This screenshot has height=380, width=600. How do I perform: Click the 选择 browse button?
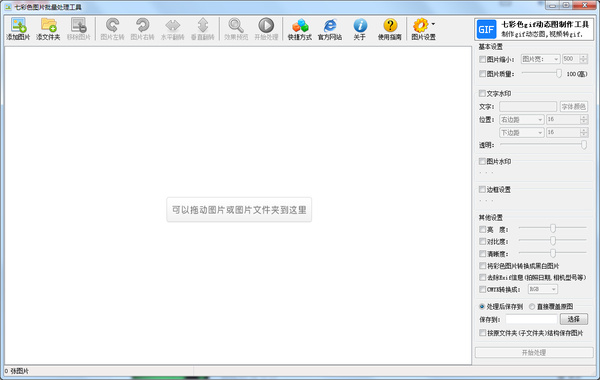click(574, 319)
